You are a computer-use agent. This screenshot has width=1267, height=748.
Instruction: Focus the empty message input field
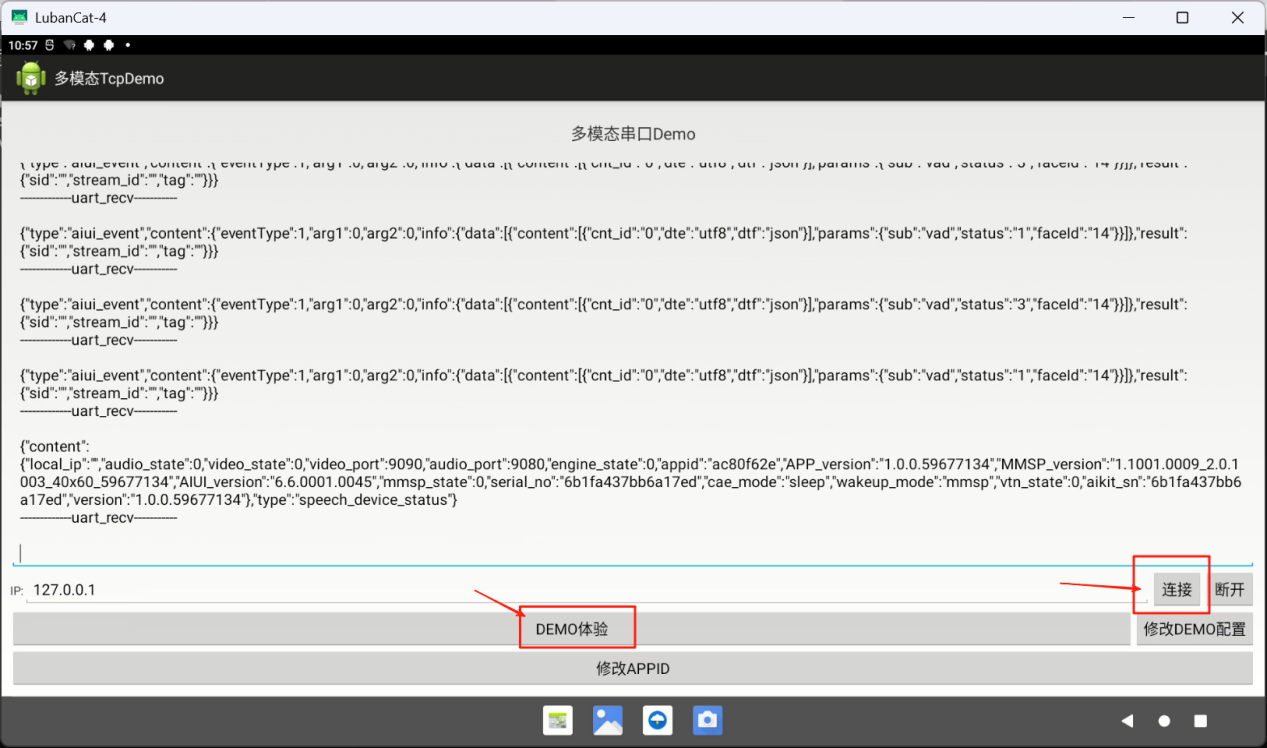coord(630,553)
